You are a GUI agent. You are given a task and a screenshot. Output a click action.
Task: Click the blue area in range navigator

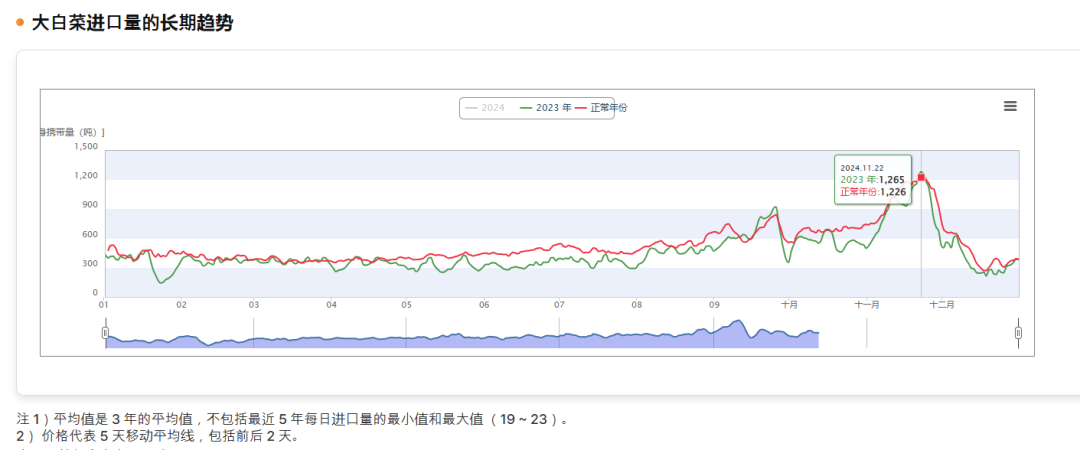(460, 340)
